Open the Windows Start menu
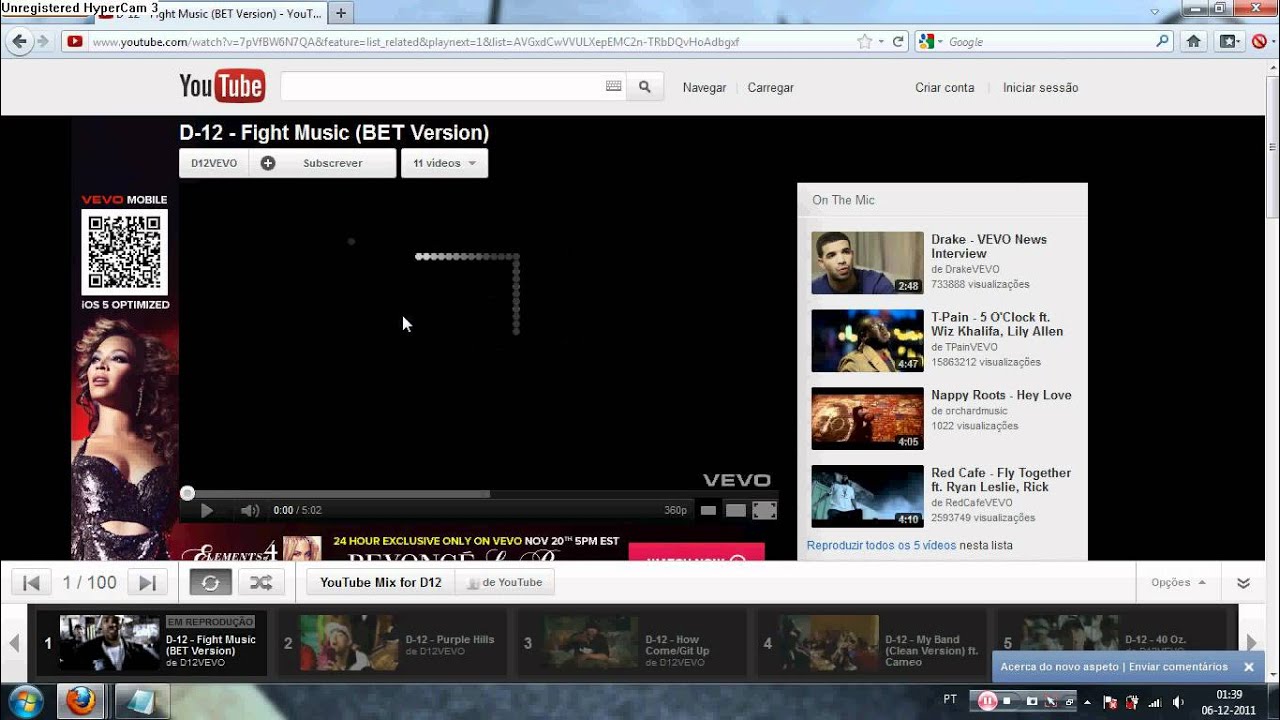1280x720 pixels. pyautogui.click(x=25, y=701)
